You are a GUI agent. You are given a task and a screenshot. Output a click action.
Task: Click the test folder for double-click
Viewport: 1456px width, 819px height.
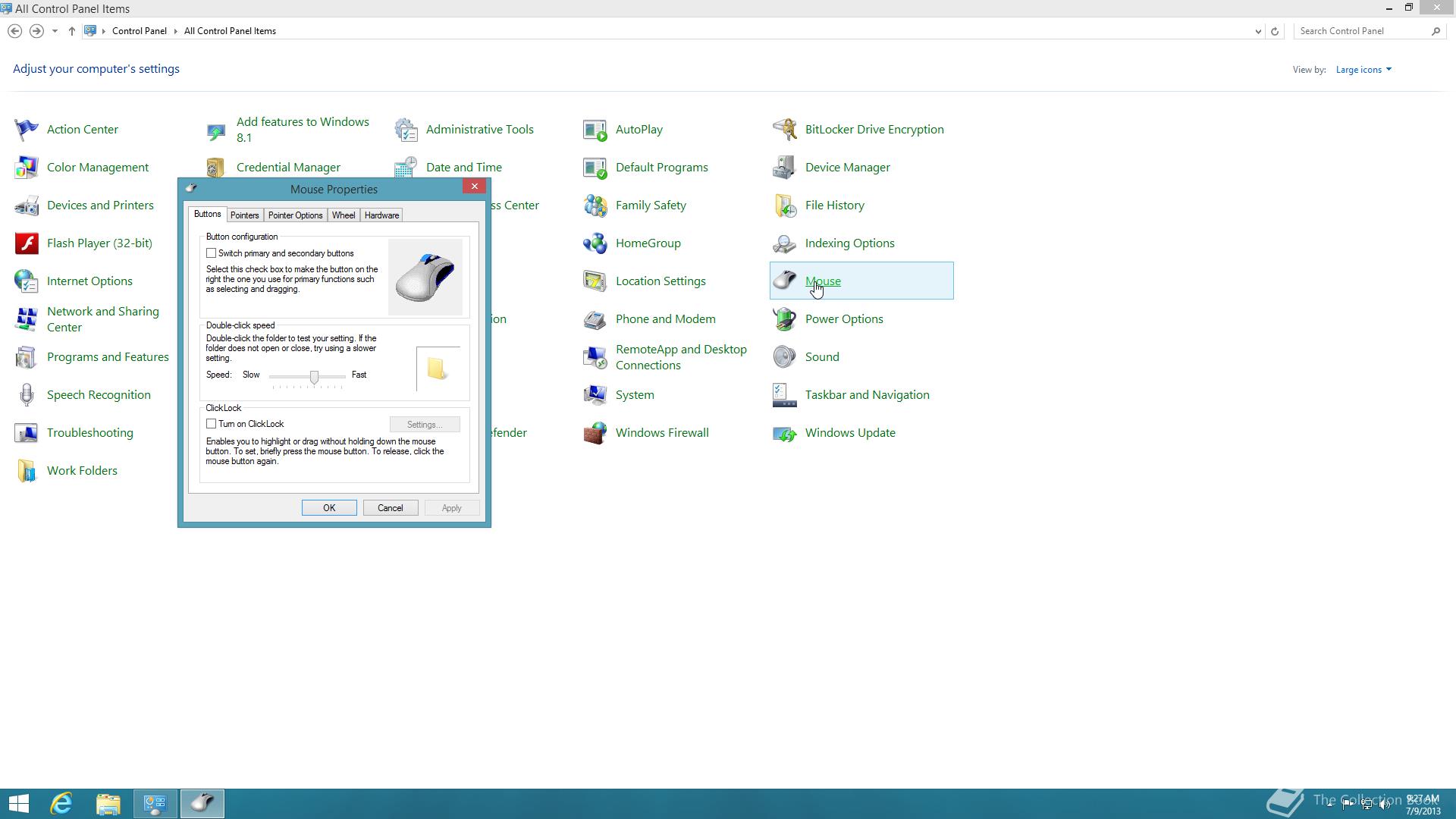pos(437,369)
